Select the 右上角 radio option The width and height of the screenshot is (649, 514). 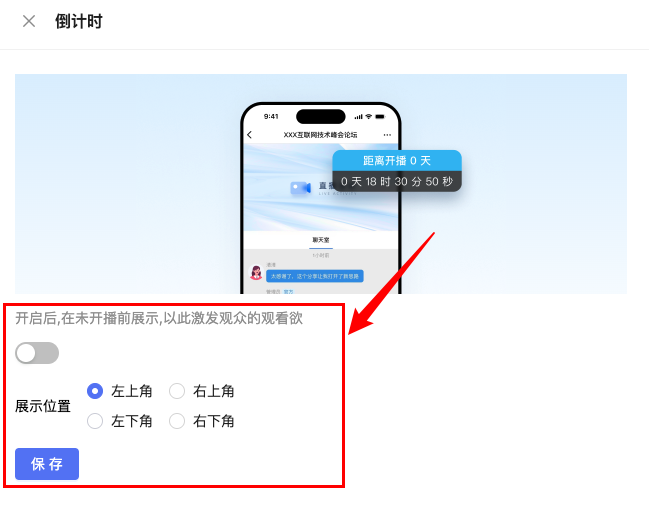click(x=177, y=391)
